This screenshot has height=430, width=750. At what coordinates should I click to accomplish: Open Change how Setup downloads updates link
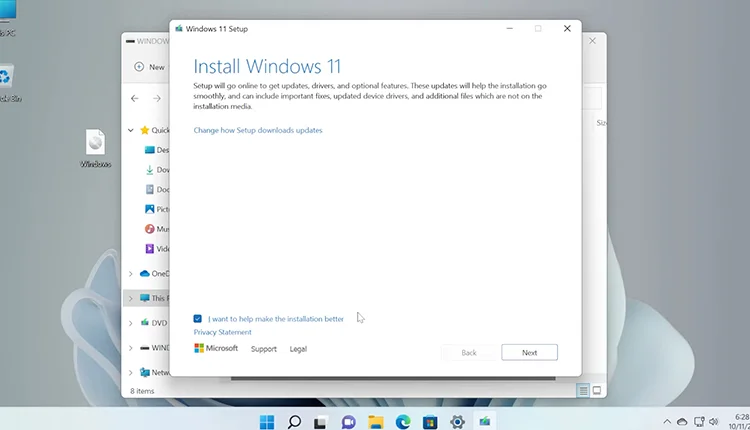[x=258, y=130]
